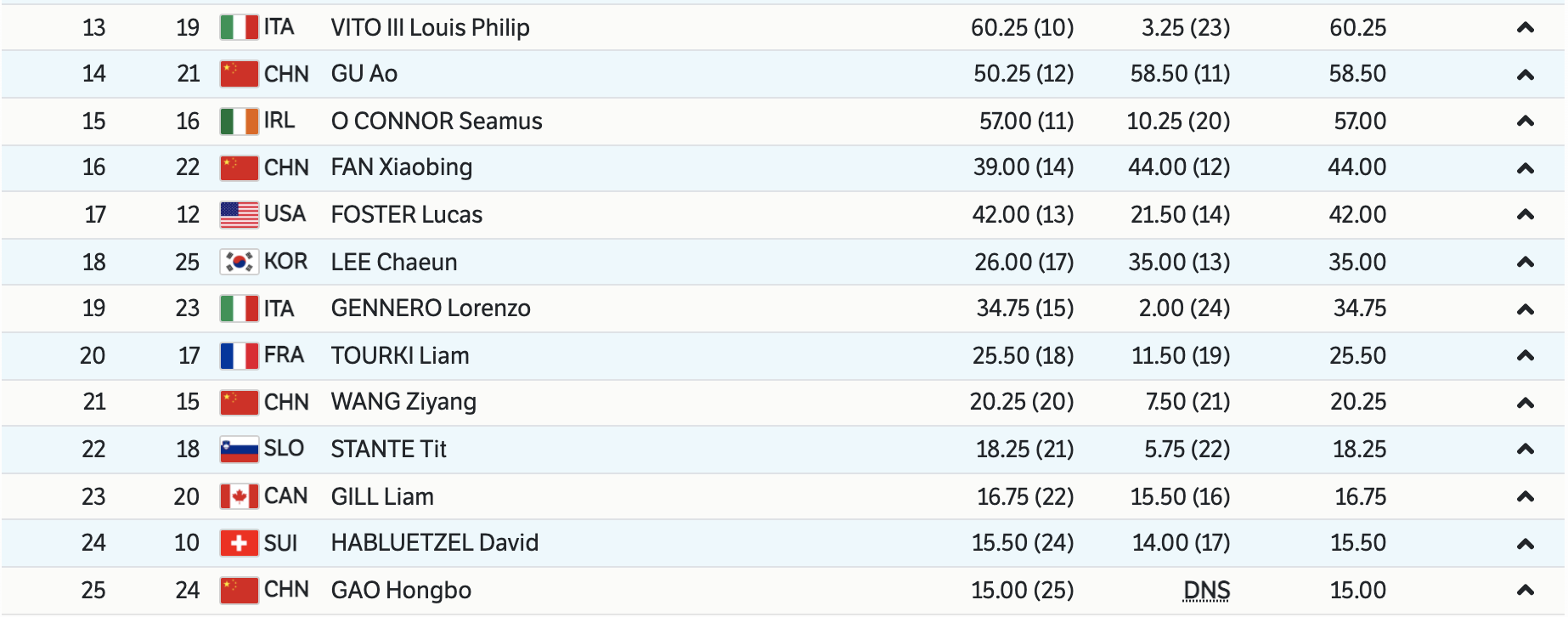1568x617 pixels.
Task: Click the France flag icon
Action: 239,356
